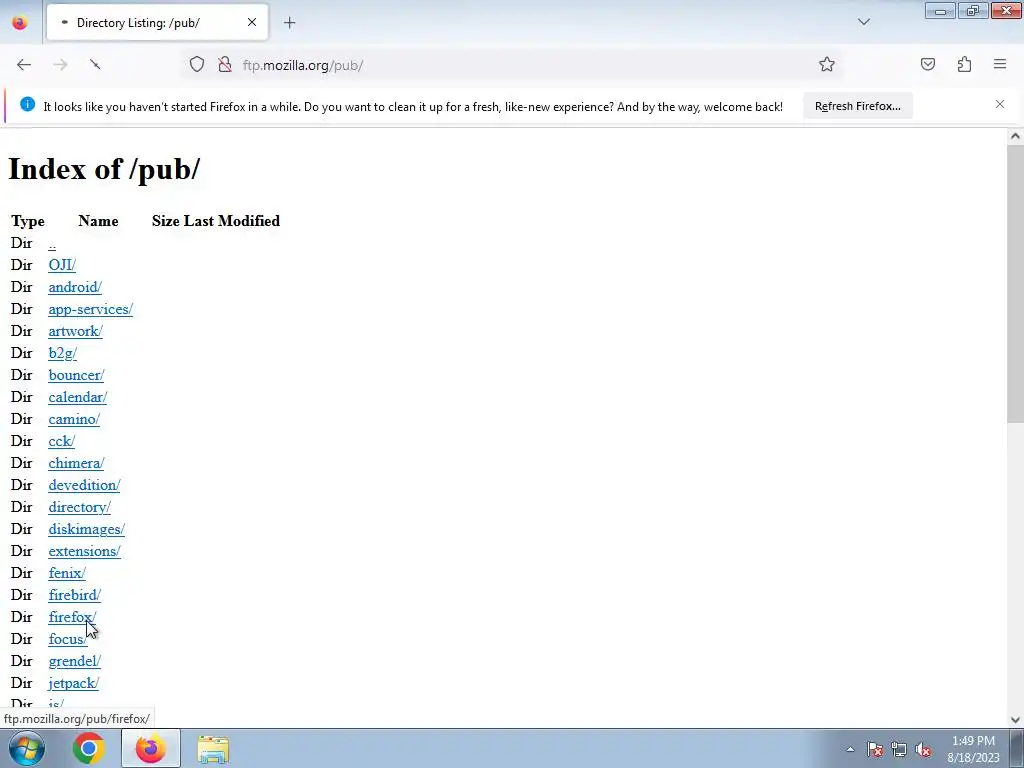Click the Refresh Firefox... button
The width and height of the screenshot is (1024, 768).
pyautogui.click(x=857, y=106)
